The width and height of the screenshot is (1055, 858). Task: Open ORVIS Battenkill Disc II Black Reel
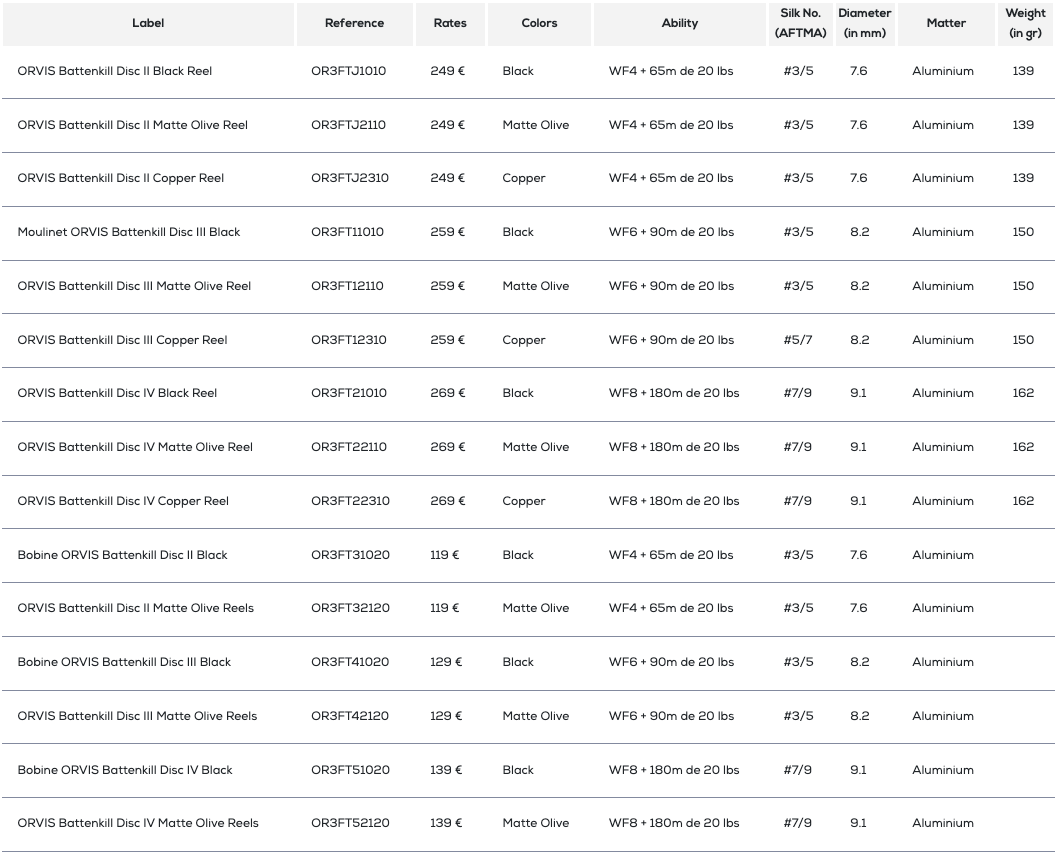coord(114,71)
